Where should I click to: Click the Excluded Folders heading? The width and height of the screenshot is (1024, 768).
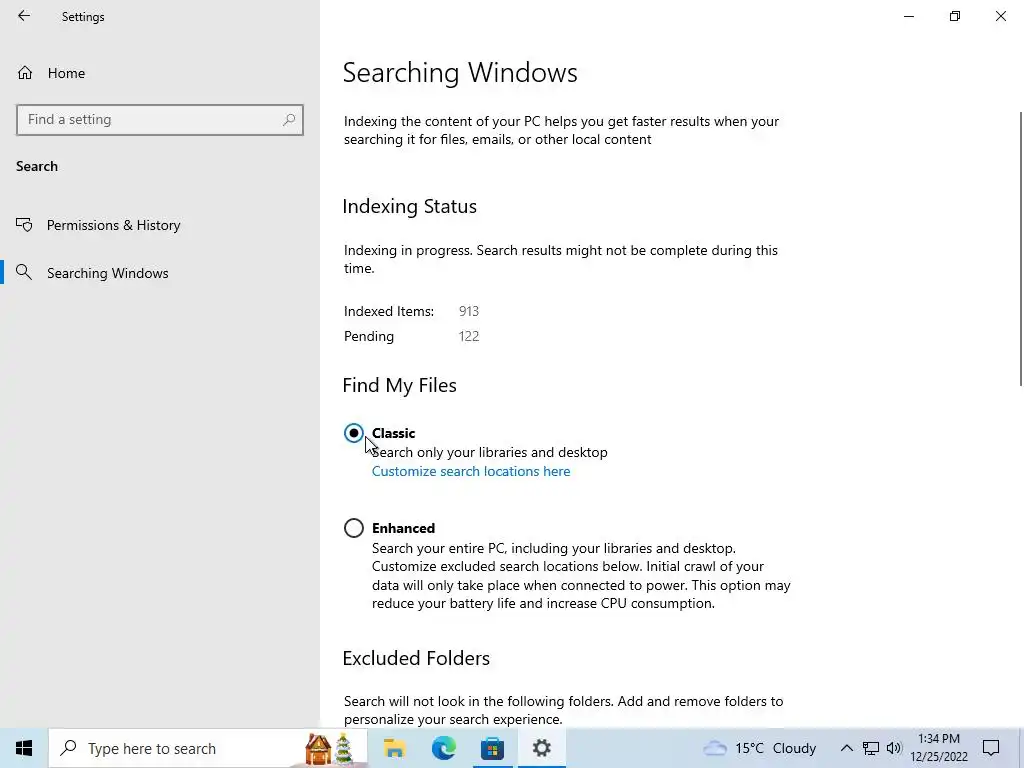pos(416,658)
